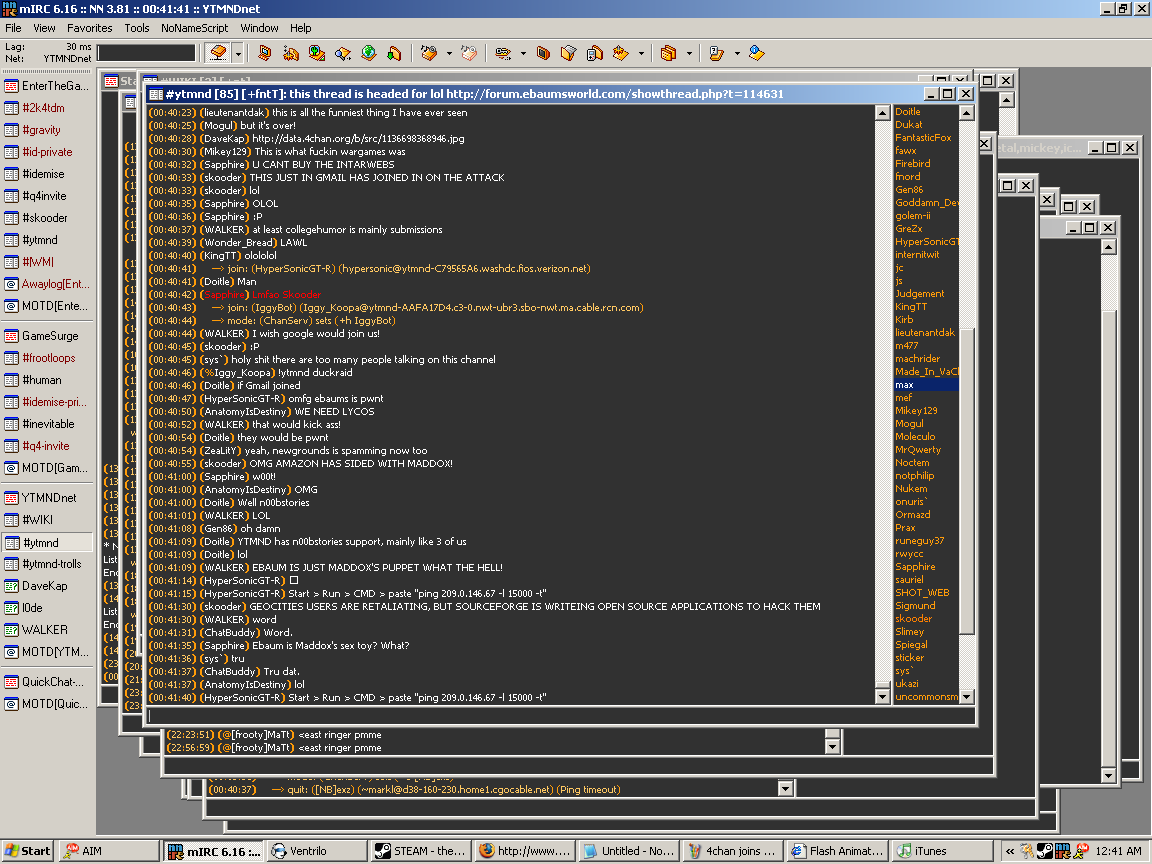Open the NoNameScript menu
Screen dimensions: 1152x864
pyautogui.click(x=194, y=28)
